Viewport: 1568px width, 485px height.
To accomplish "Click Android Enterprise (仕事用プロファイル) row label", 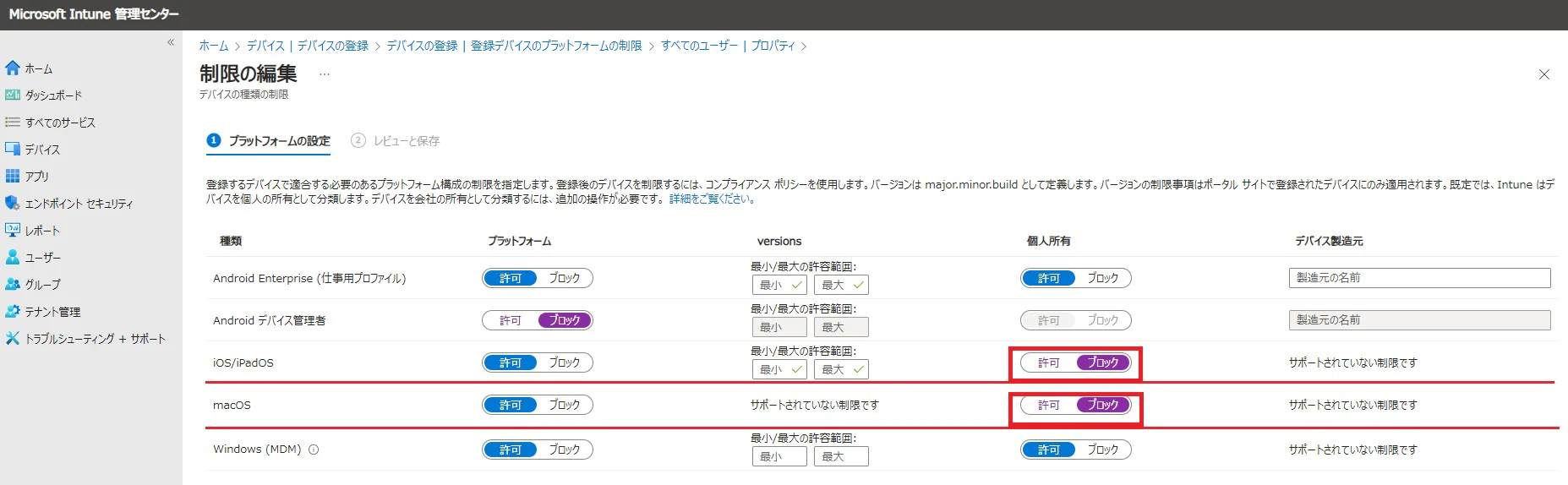I will (309, 278).
